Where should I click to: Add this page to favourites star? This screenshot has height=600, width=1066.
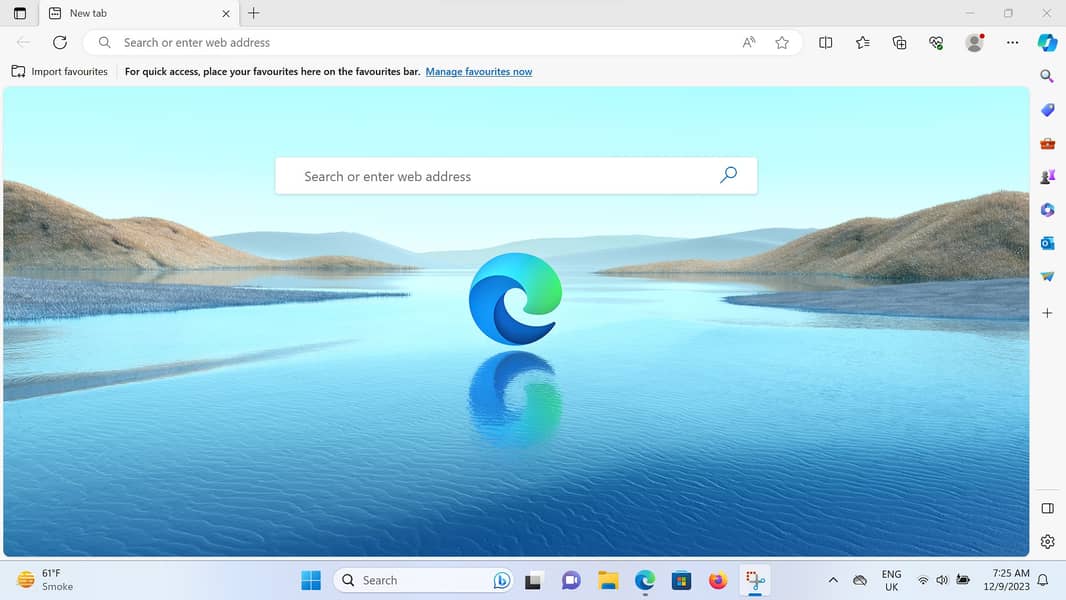(782, 43)
